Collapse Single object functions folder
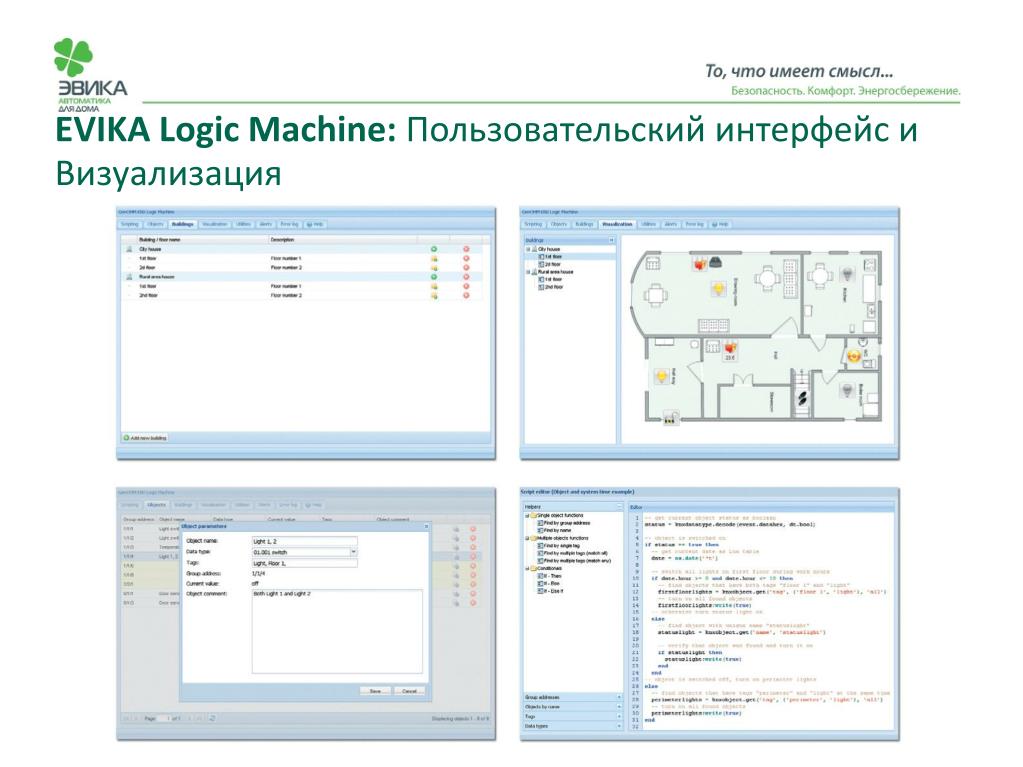Image resolution: width=1023 pixels, height=767 pixels. point(527,515)
